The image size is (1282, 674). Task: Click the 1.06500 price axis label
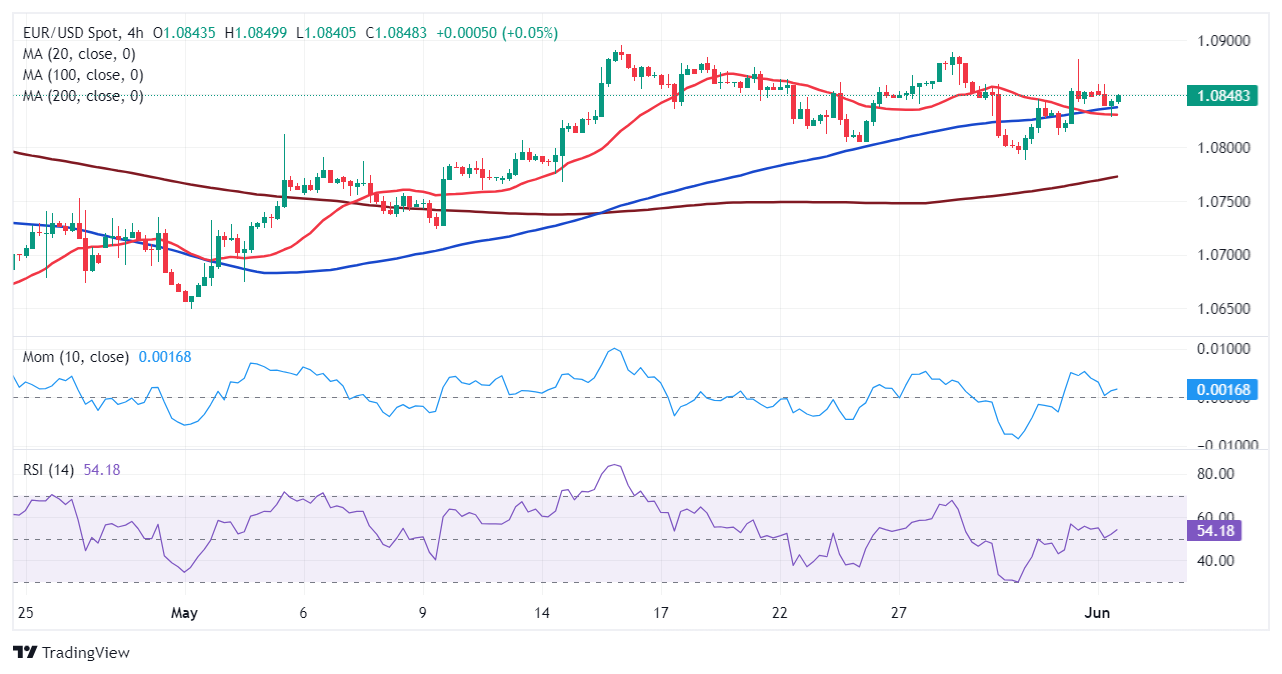[x=1222, y=309]
